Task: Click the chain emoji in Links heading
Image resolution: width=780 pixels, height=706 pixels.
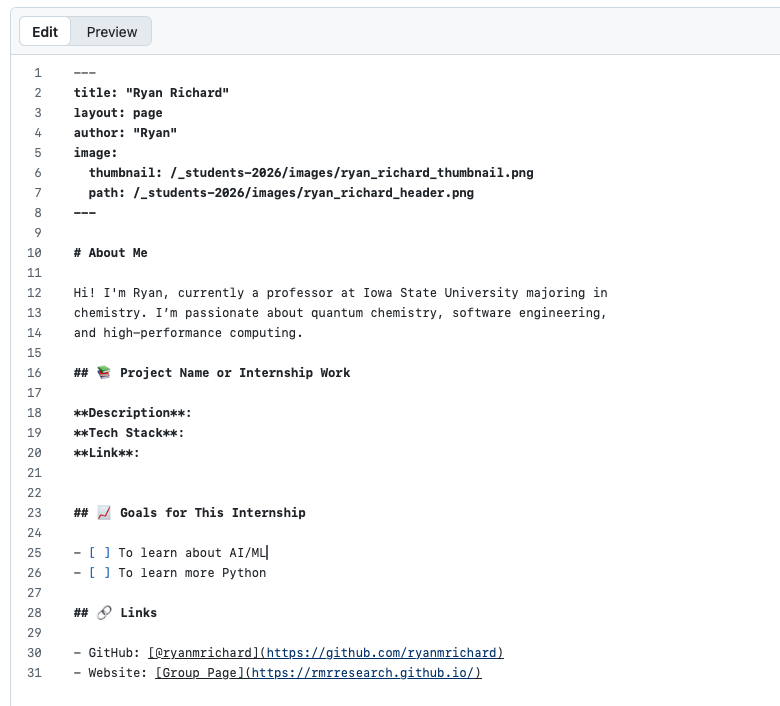Action: [104, 613]
